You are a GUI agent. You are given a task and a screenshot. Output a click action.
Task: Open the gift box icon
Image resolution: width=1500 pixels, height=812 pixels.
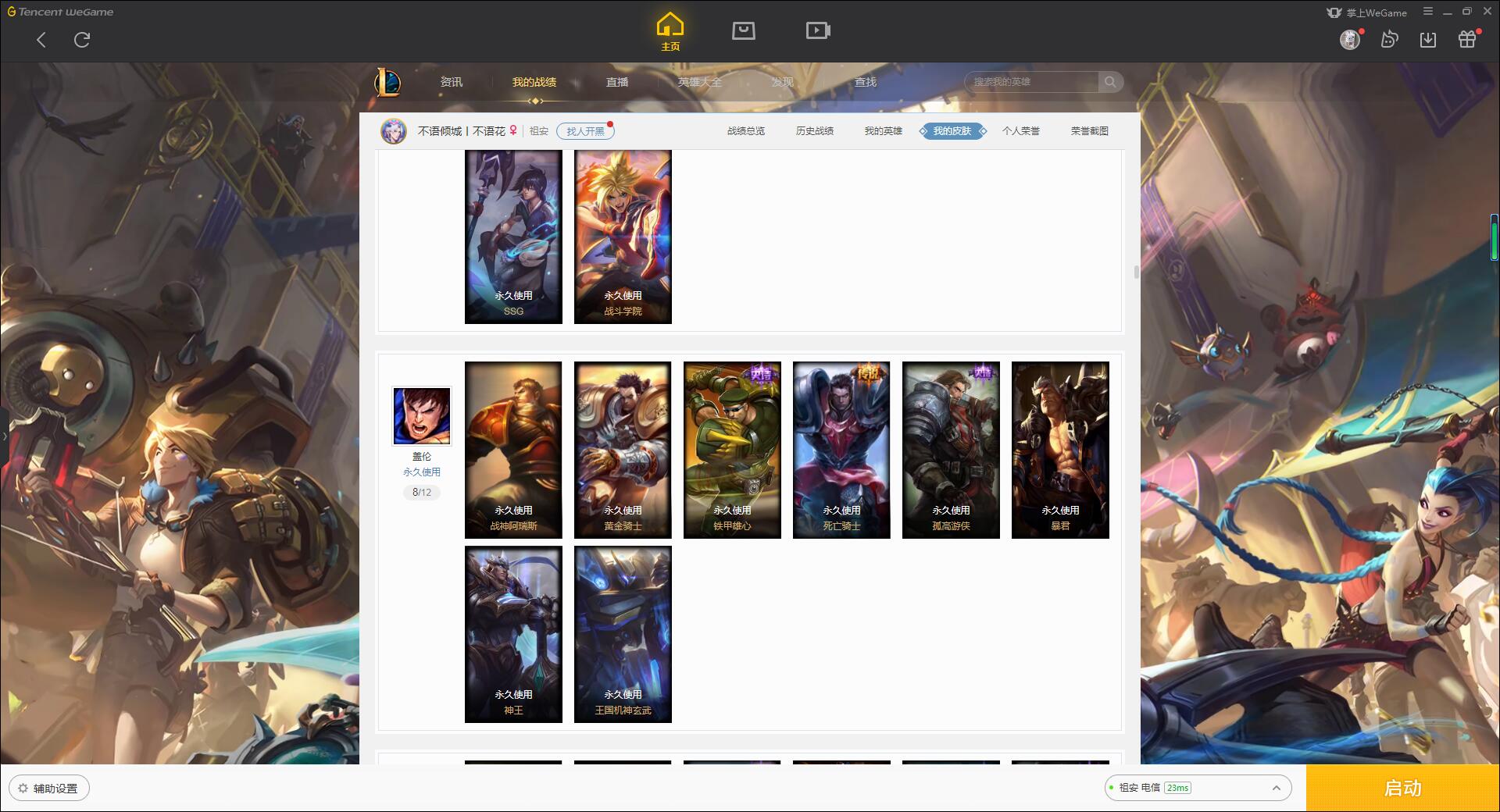click(1467, 39)
